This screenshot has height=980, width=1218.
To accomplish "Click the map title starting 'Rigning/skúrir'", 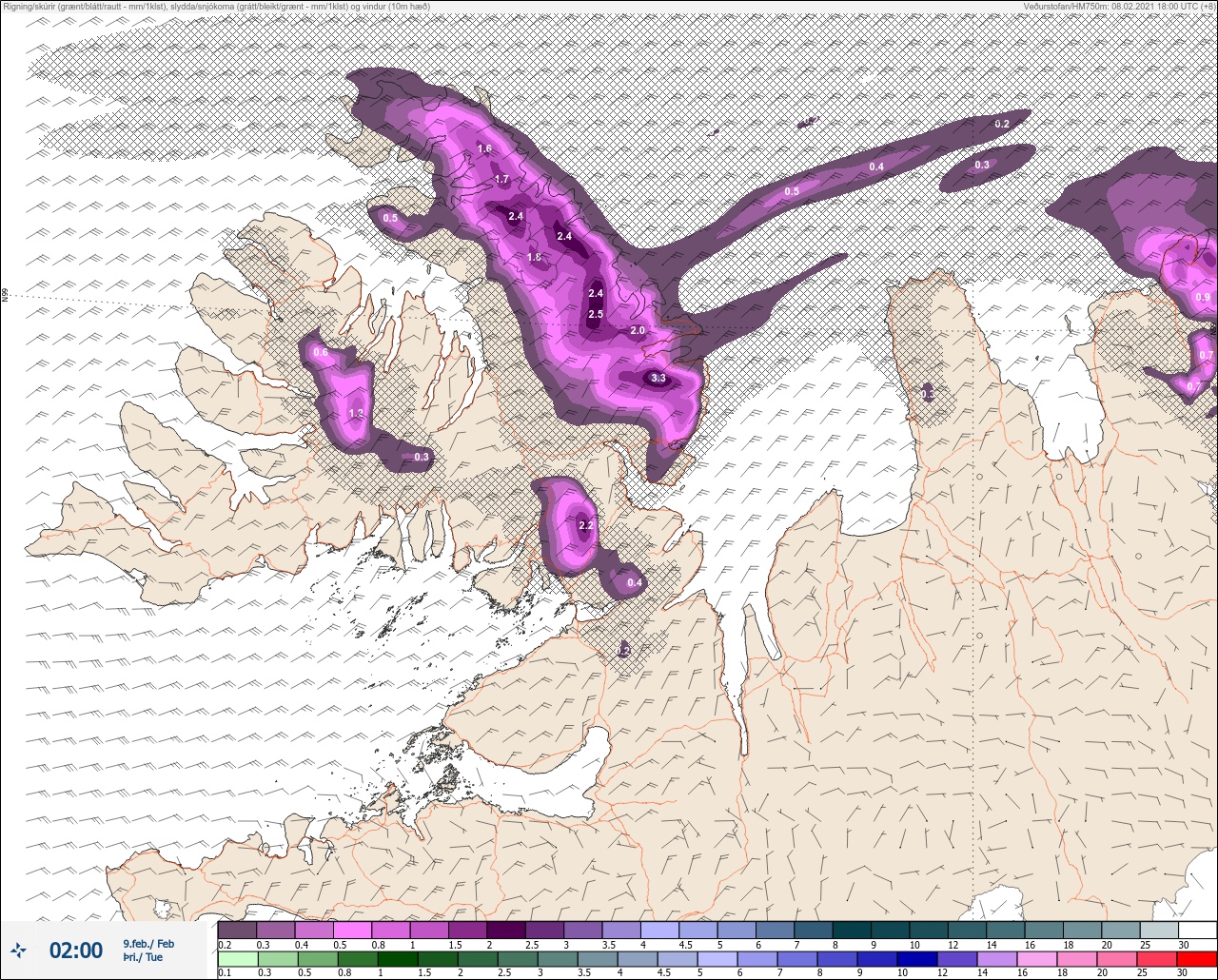I will tap(216, 7).
